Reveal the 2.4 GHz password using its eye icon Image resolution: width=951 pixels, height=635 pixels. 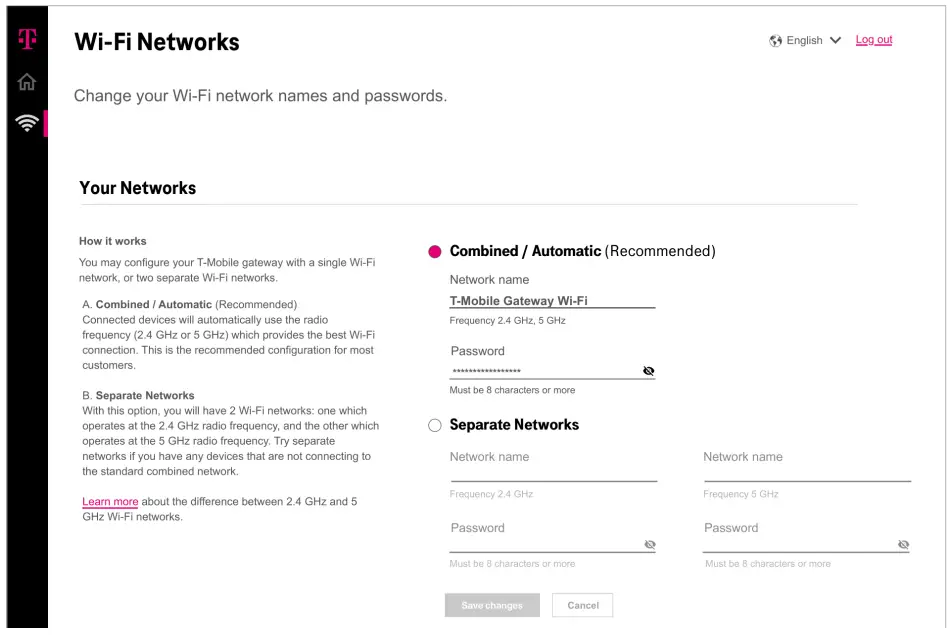(x=648, y=545)
